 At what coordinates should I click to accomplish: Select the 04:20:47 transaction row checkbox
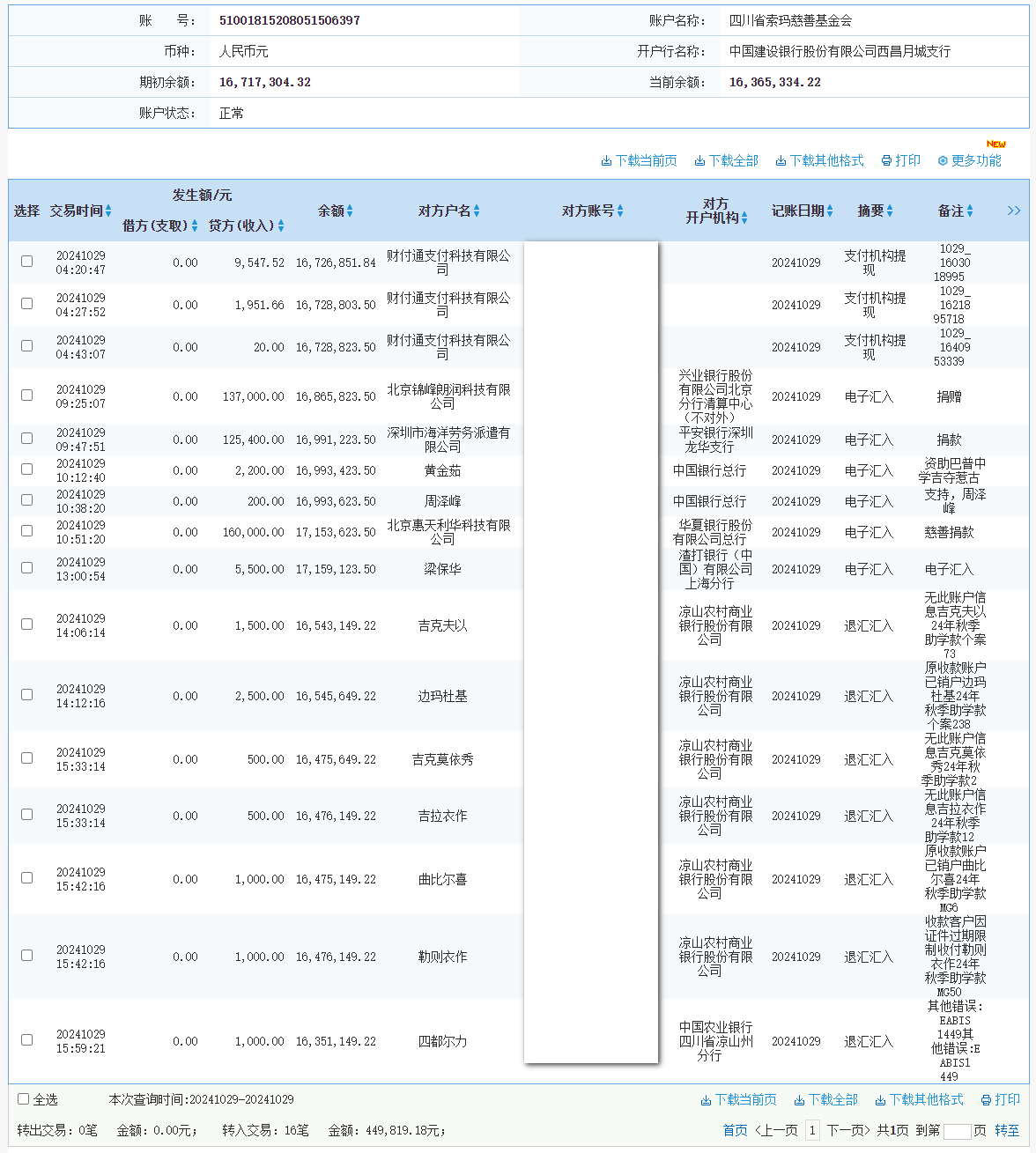(26, 262)
